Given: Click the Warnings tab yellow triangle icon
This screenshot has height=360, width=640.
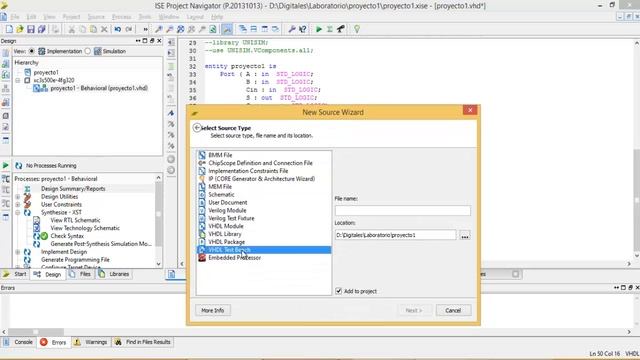Looking at the screenshot, I should [x=77, y=342].
